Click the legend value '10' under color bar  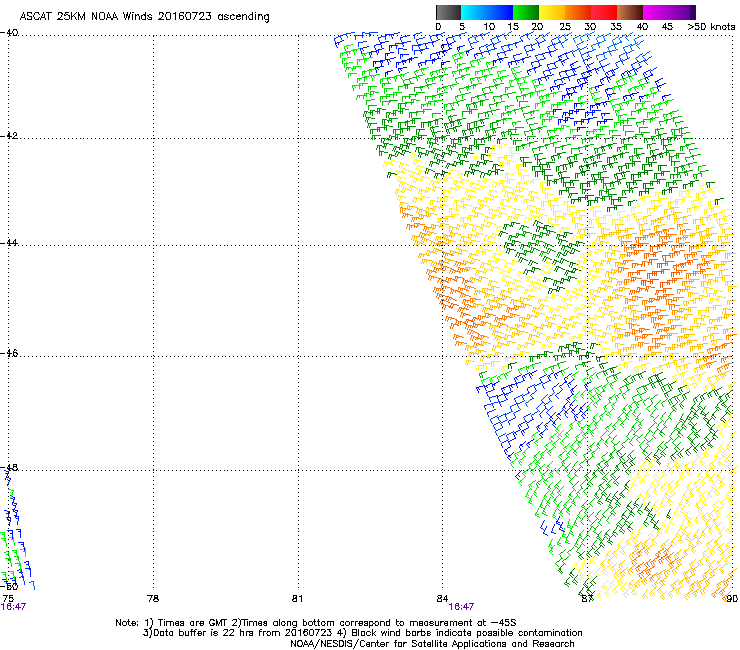pyautogui.click(x=489, y=27)
